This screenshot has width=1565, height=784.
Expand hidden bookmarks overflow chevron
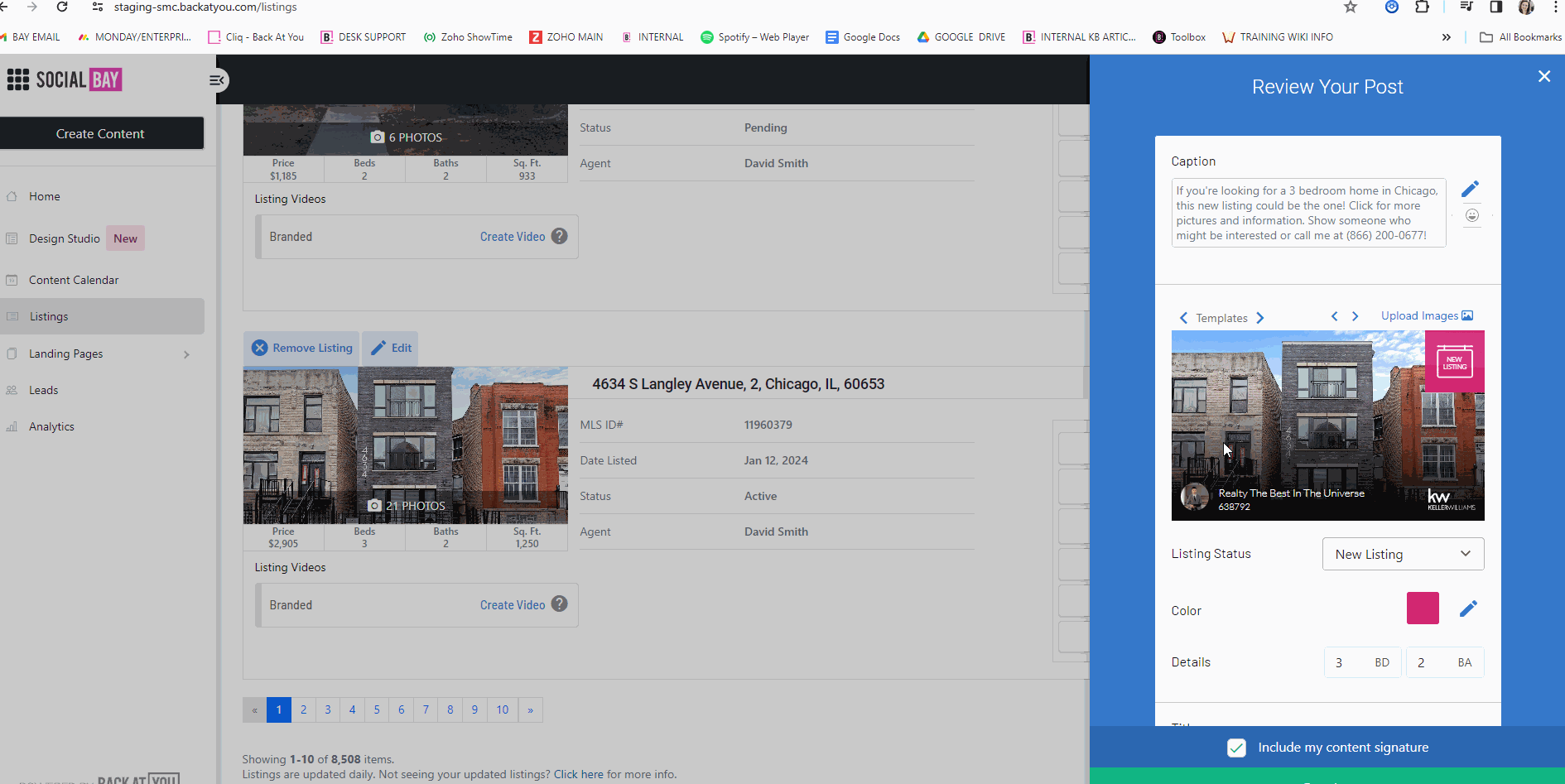click(x=1446, y=37)
